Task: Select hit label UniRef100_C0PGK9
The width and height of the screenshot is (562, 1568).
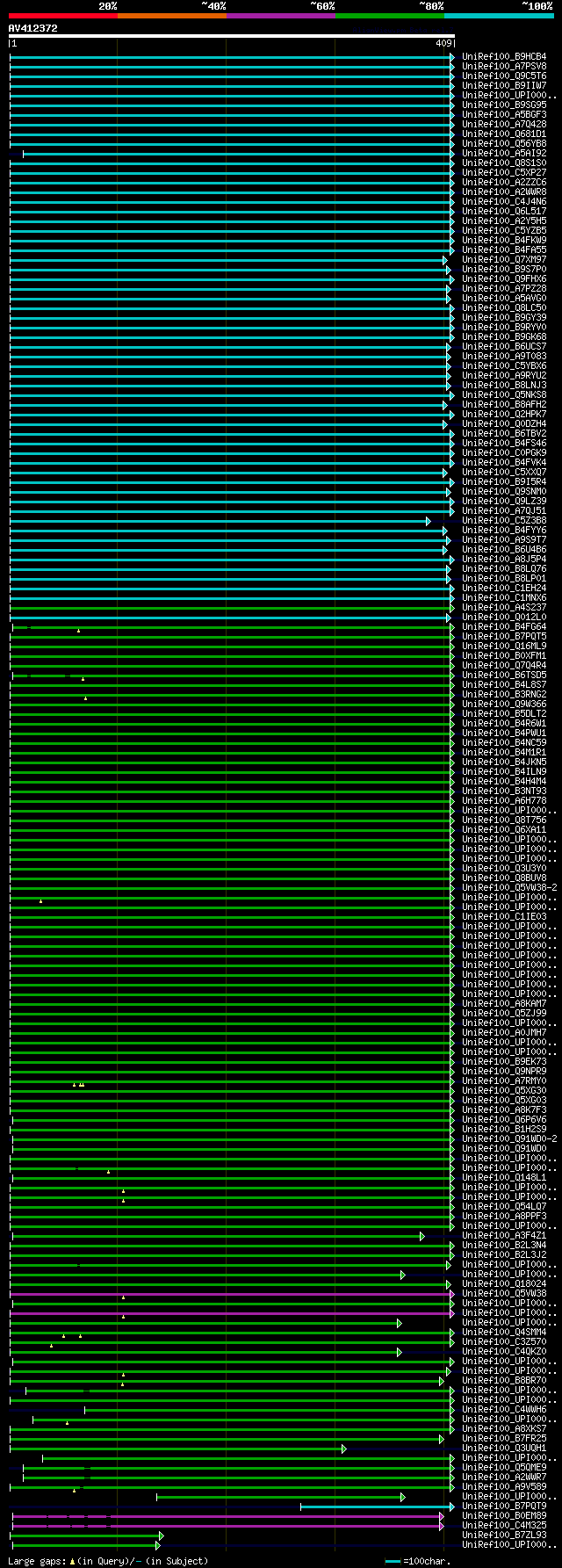Action: [x=504, y=453]
